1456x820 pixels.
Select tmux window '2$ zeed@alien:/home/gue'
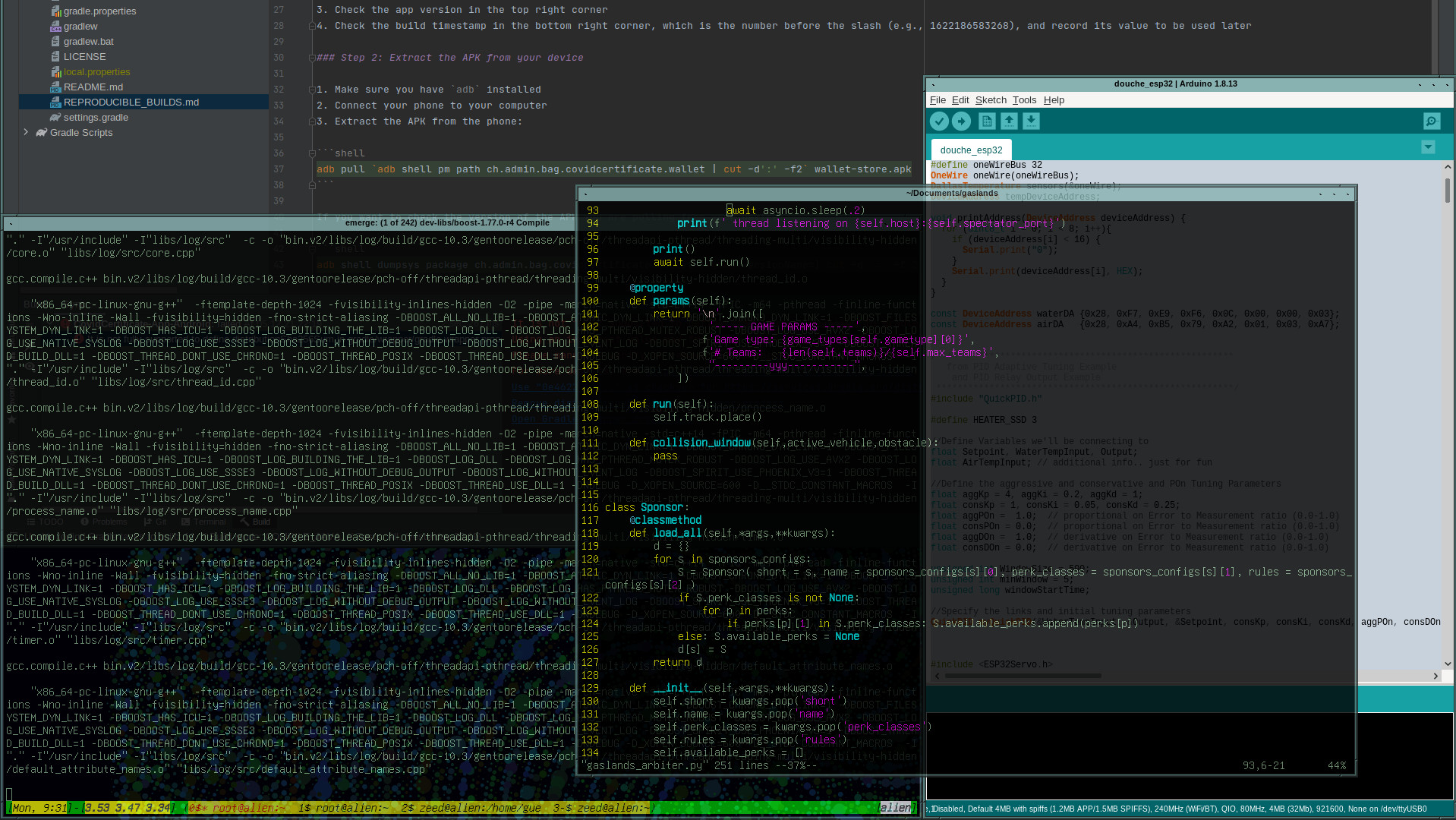[471, 808]
